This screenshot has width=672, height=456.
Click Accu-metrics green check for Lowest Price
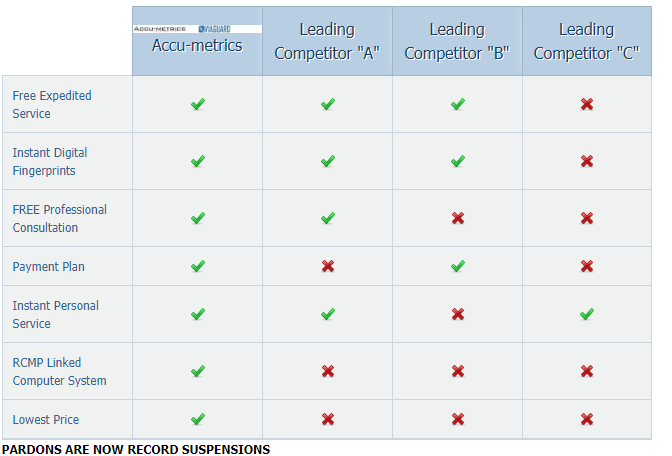point(197,419)
